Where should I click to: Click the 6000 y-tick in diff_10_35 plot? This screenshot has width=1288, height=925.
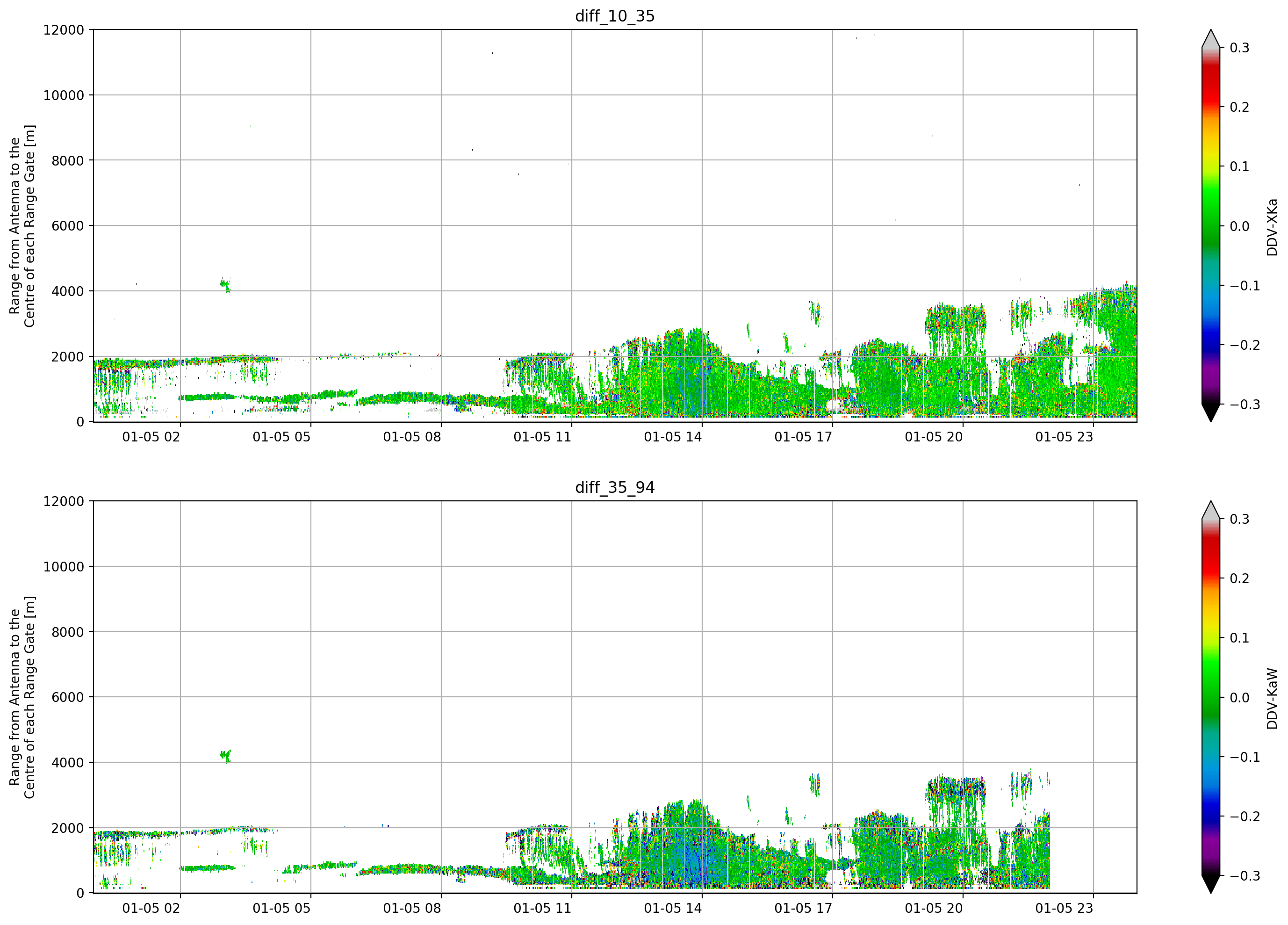(68, 226)
